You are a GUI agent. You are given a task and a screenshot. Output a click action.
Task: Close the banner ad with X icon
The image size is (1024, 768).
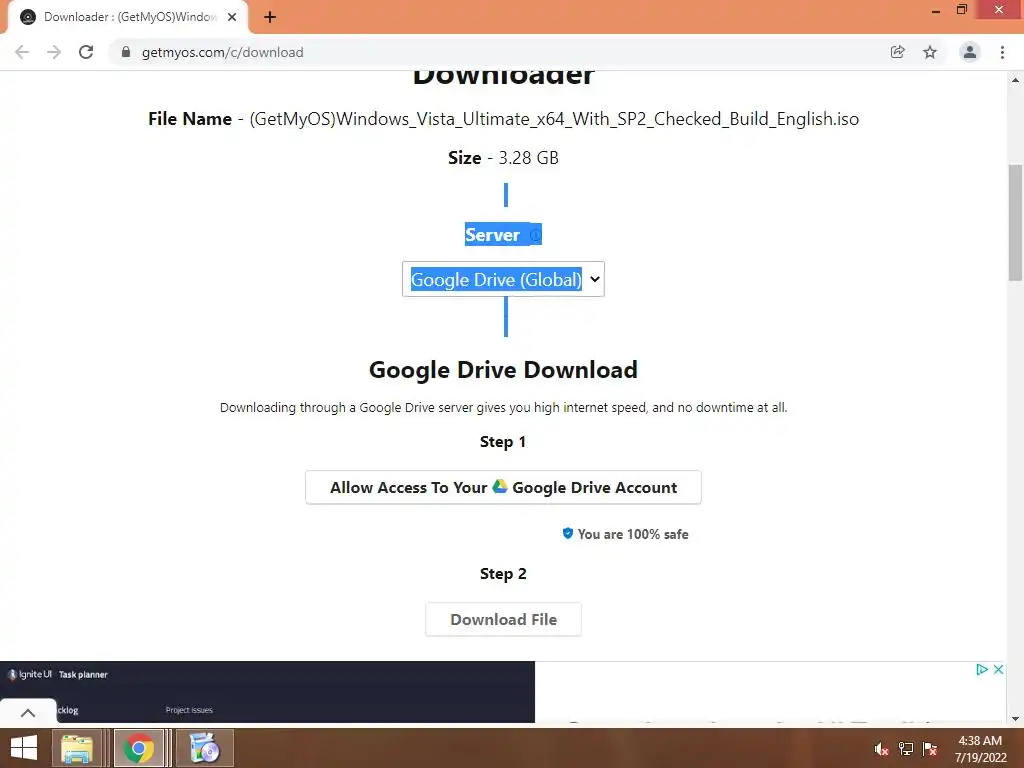tap(999, 669)
